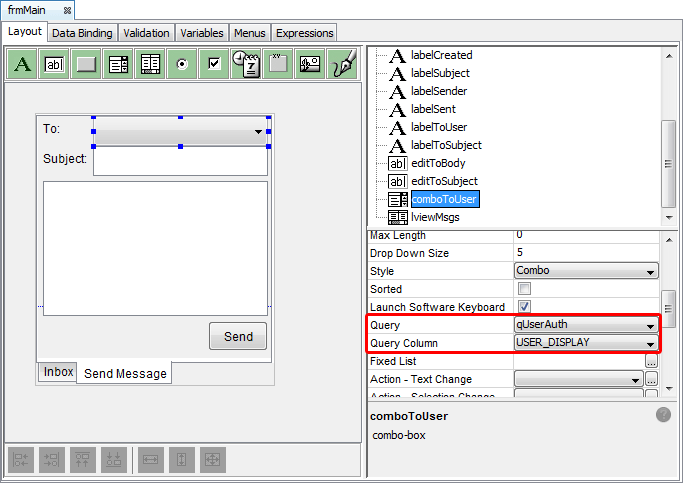
Task: Click the Send button on the form
Action: point(238,337)
